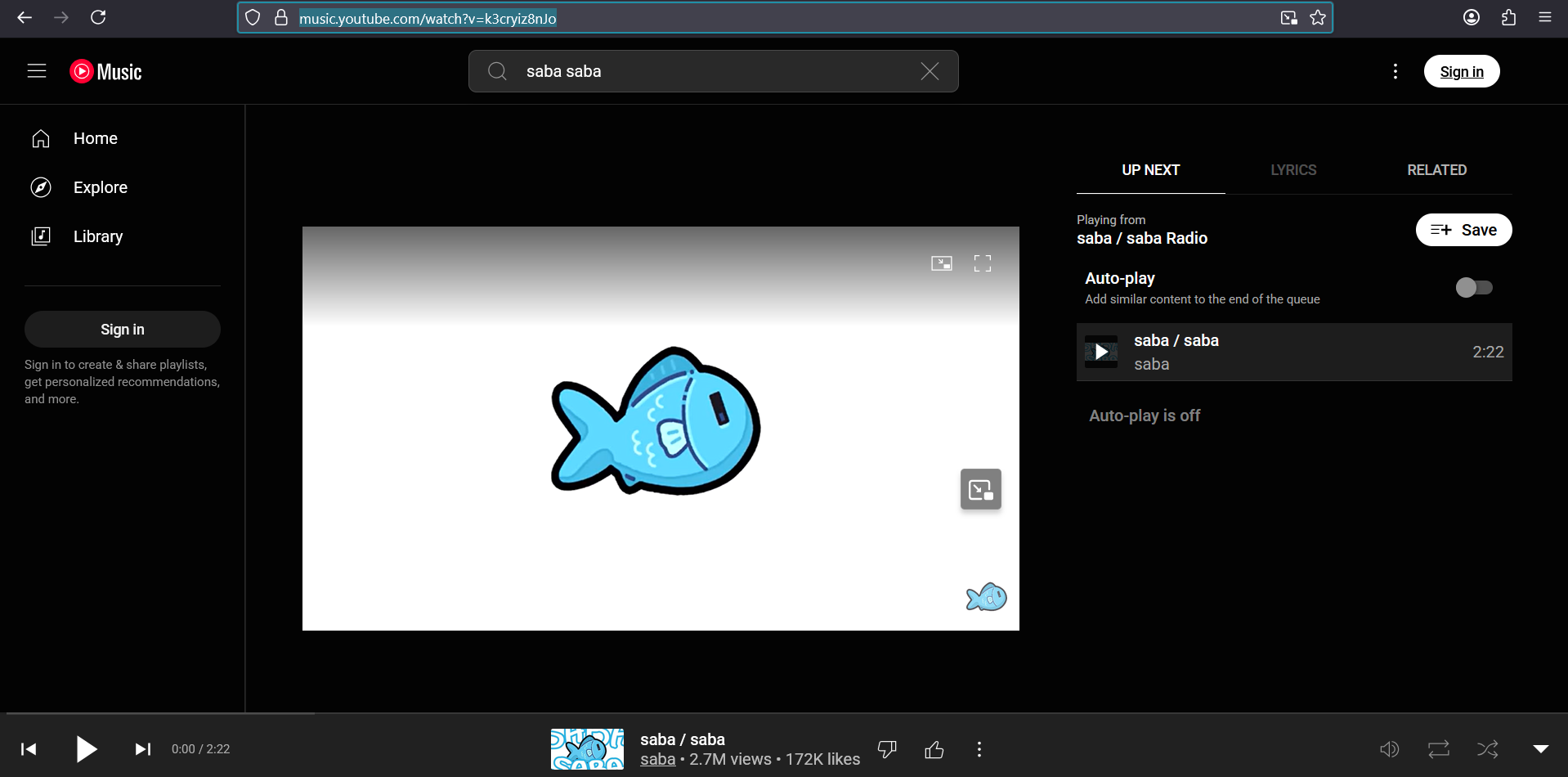Bookmark this page with the star
Image resolution: width=1568 pixels, height=777 pixels.
coord(1318,18)
